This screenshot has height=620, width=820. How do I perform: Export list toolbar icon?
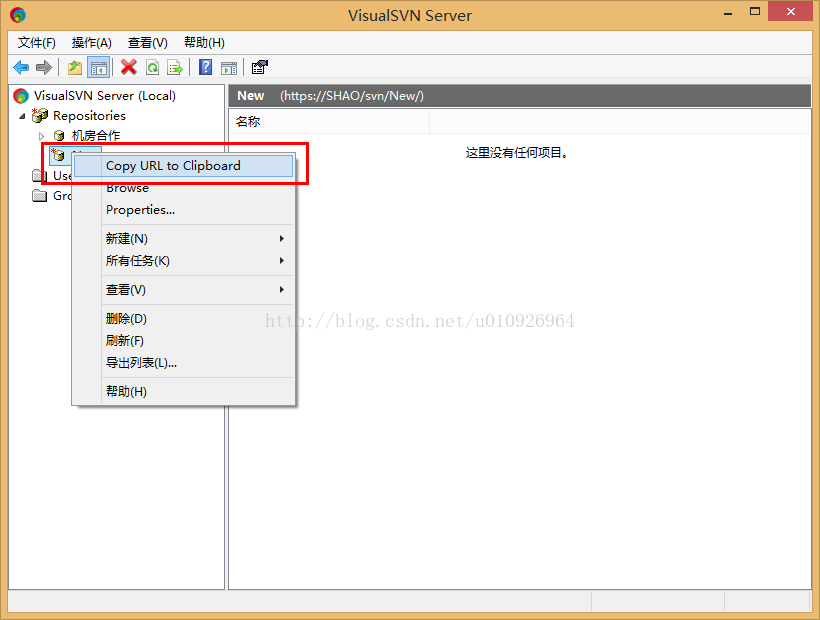click(175, 67)
